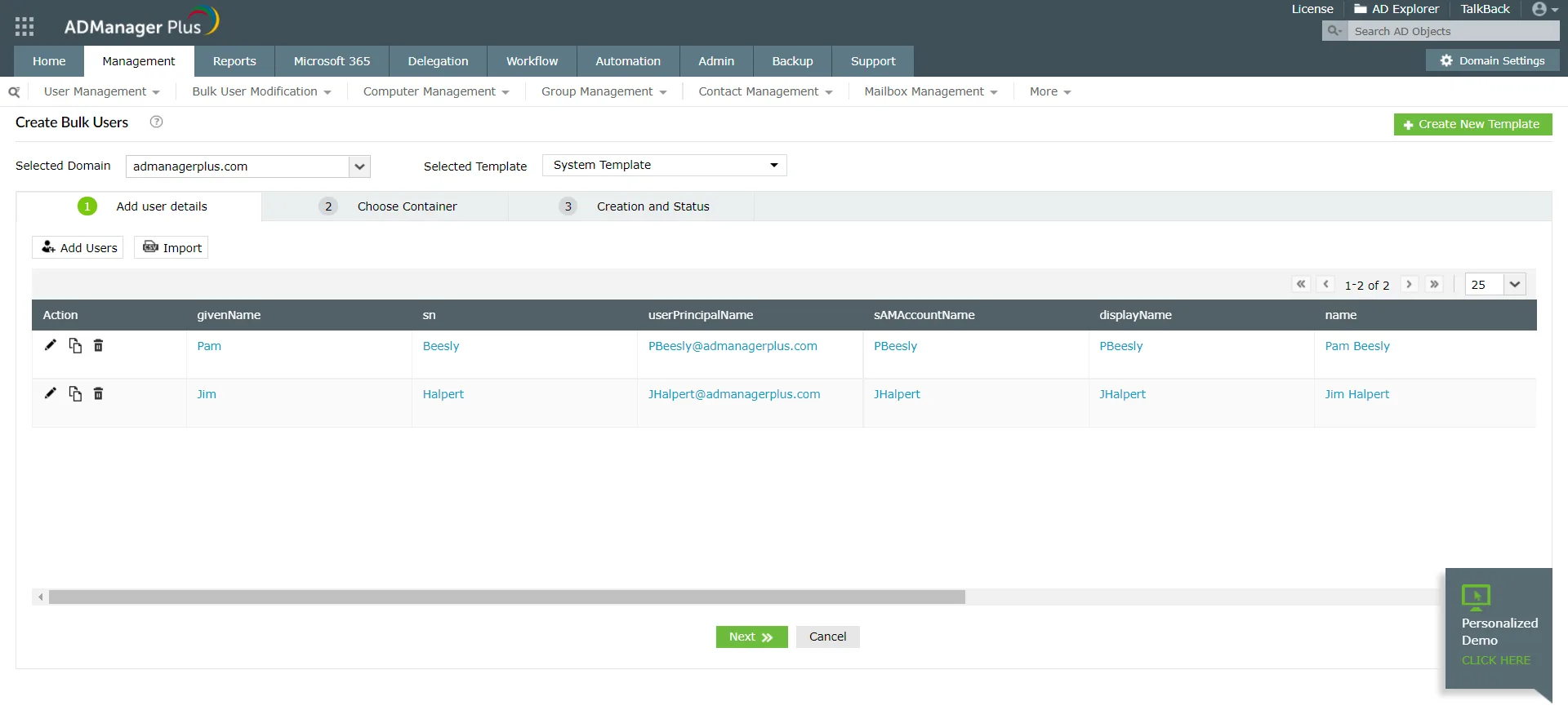Click the Import button
Image resolution: width=1568 pixels, height=710 pixels.
tap(171, 247)
